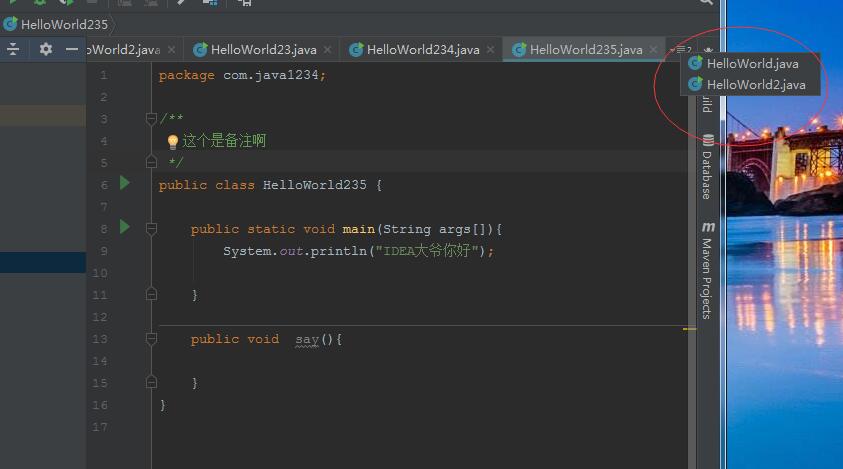Open the Database tool window
Screen dimensions: 843x469
(x=707, y=166)
